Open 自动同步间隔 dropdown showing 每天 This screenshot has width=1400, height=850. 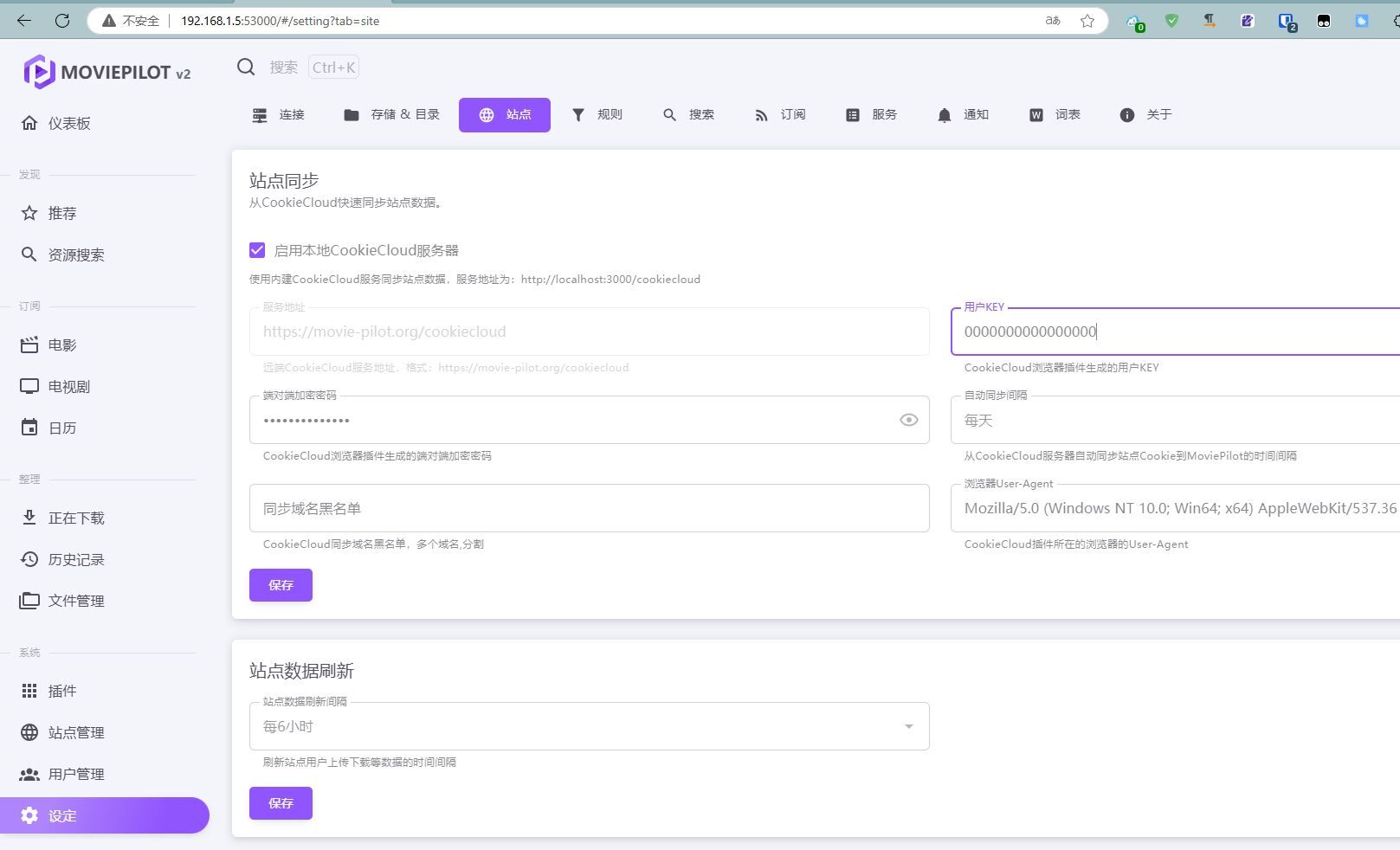point(1175,420)
